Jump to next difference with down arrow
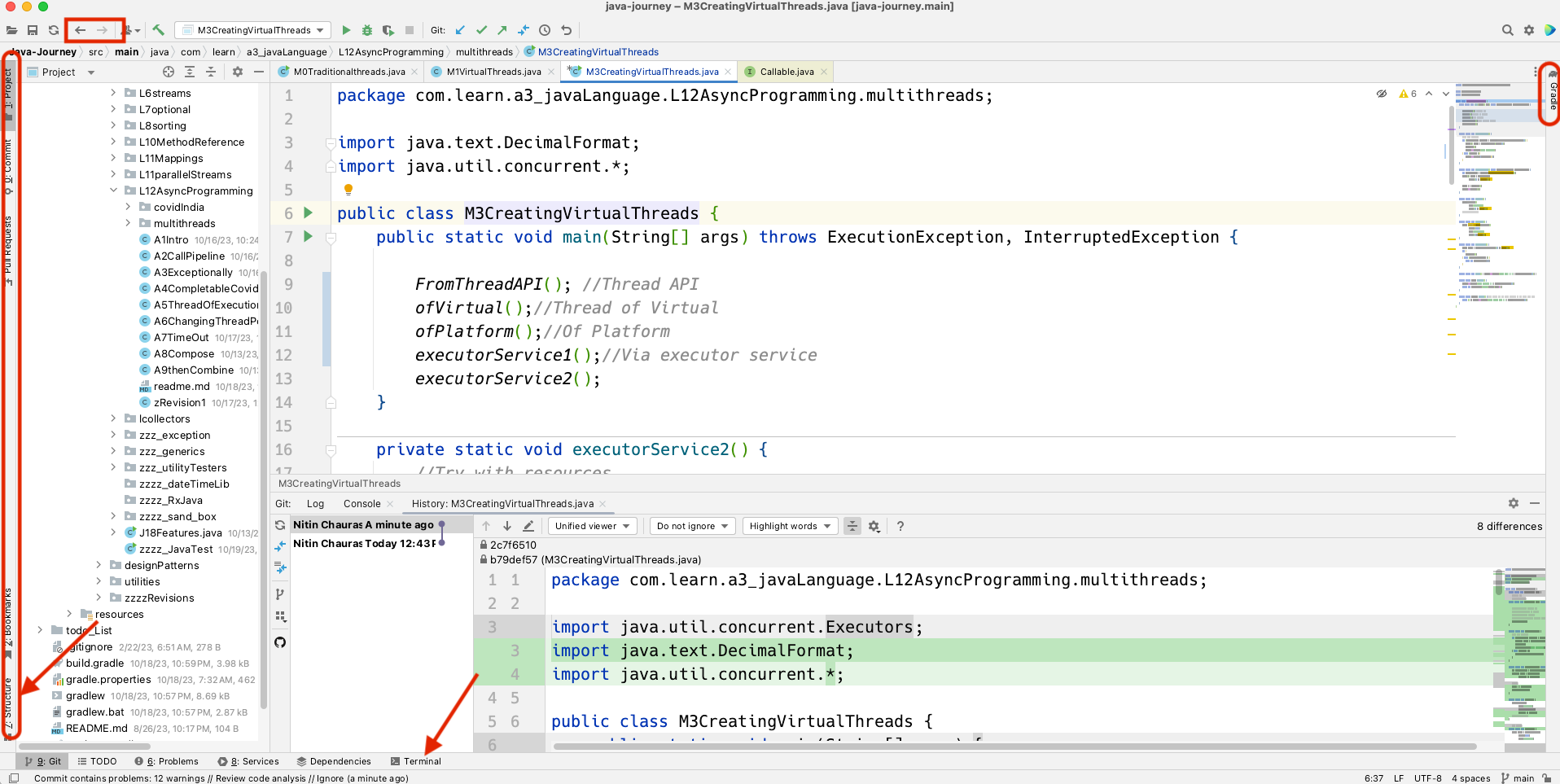Screen dimensions: 1560x784 coord(506,526)
